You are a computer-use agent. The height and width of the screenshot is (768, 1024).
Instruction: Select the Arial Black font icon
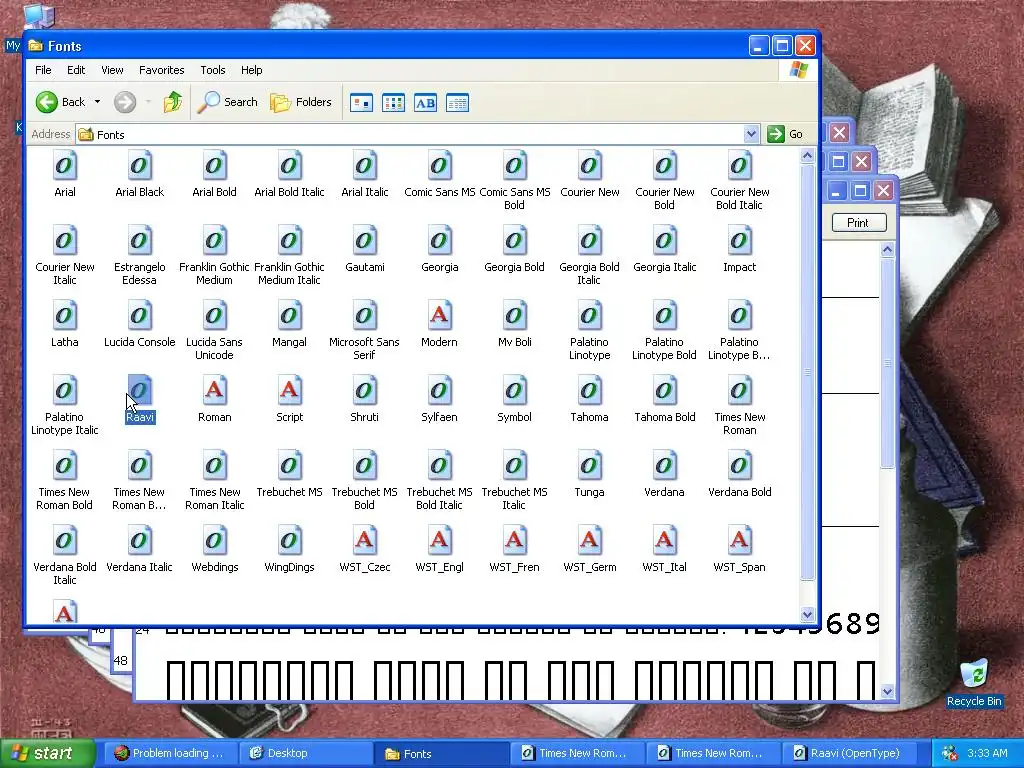point(139,166)
